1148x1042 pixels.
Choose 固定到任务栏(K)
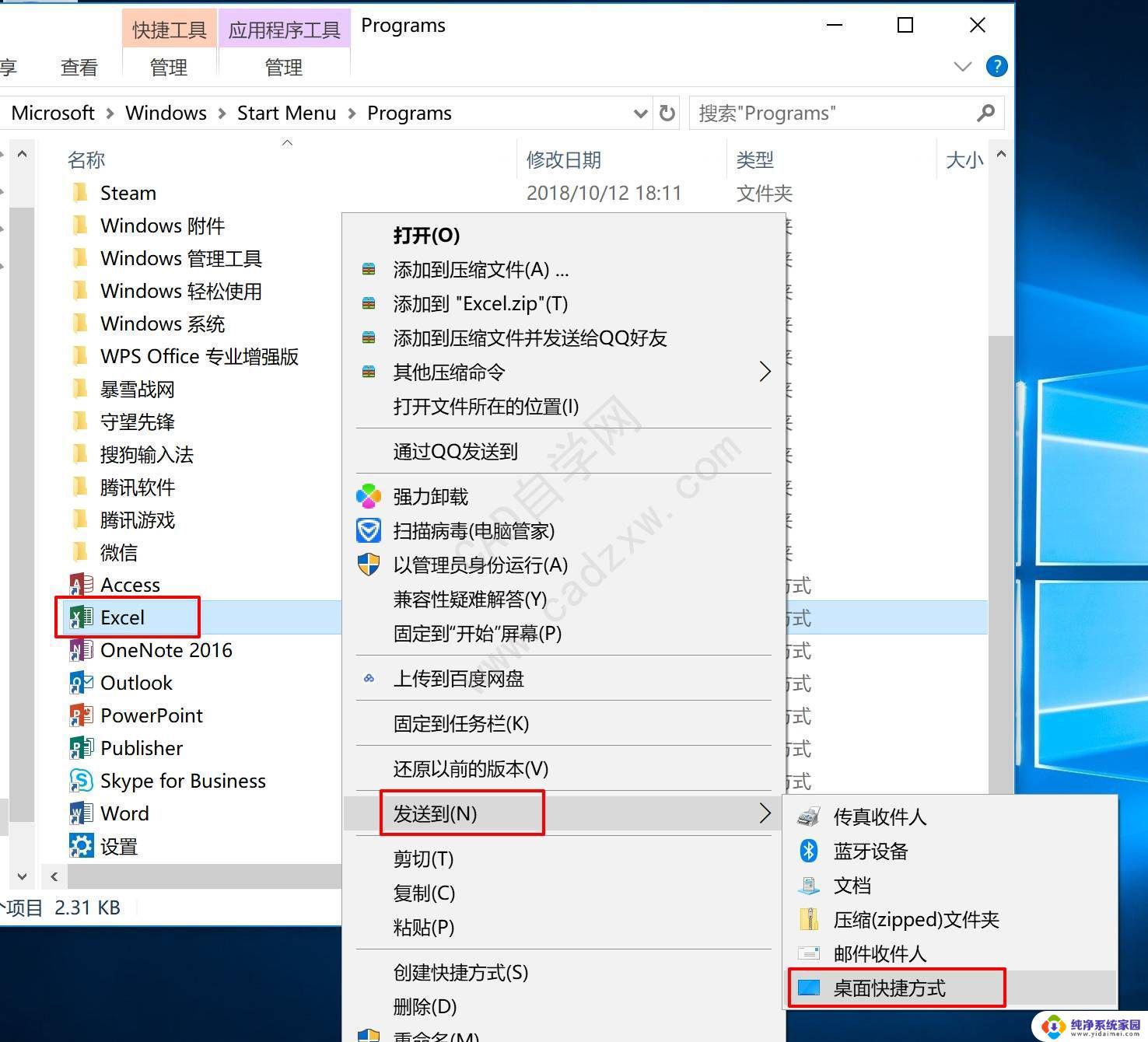(x=461, y=723)
